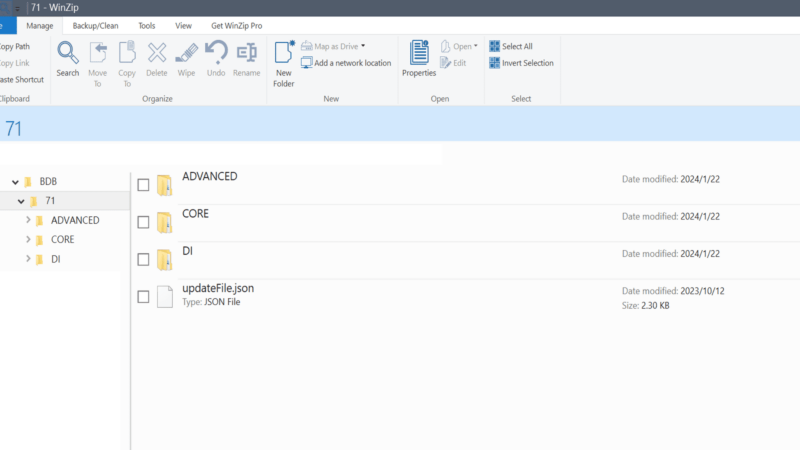This screenshot has height=450, width=800.
Task: Click the Undo arrow icon
Action: click(216, 52)
